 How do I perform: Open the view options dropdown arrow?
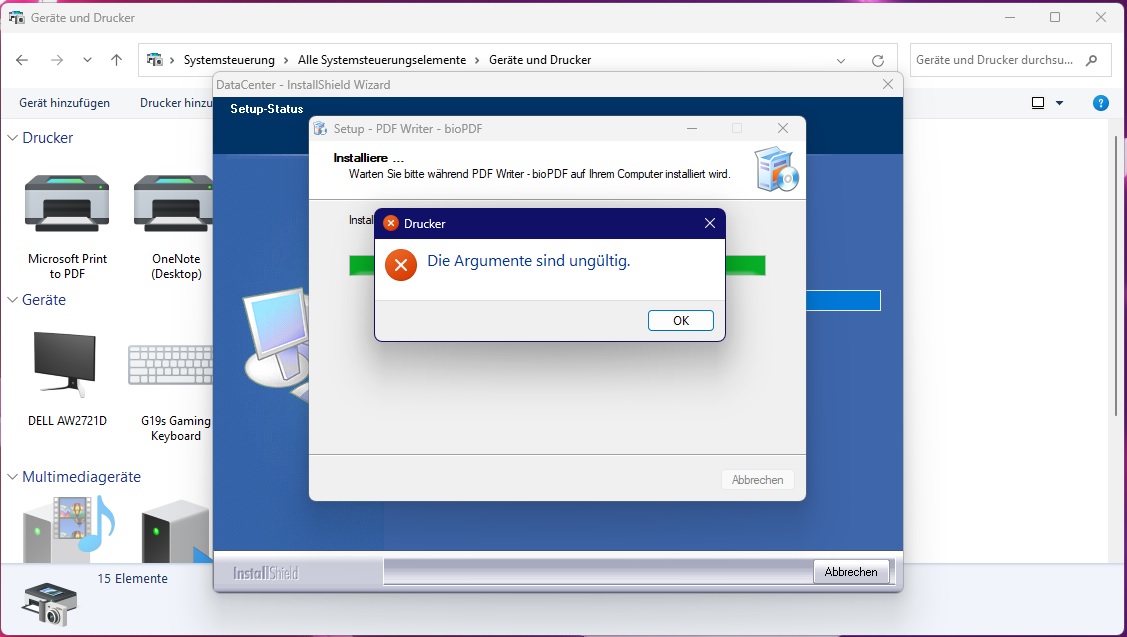1059,104
